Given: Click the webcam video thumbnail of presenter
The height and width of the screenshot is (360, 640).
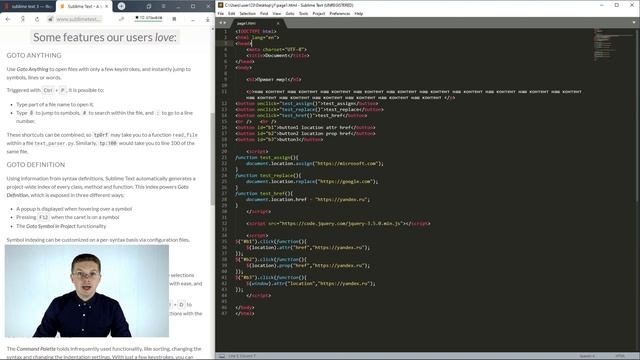Looking at the screenshot, I should pos(87,291).
